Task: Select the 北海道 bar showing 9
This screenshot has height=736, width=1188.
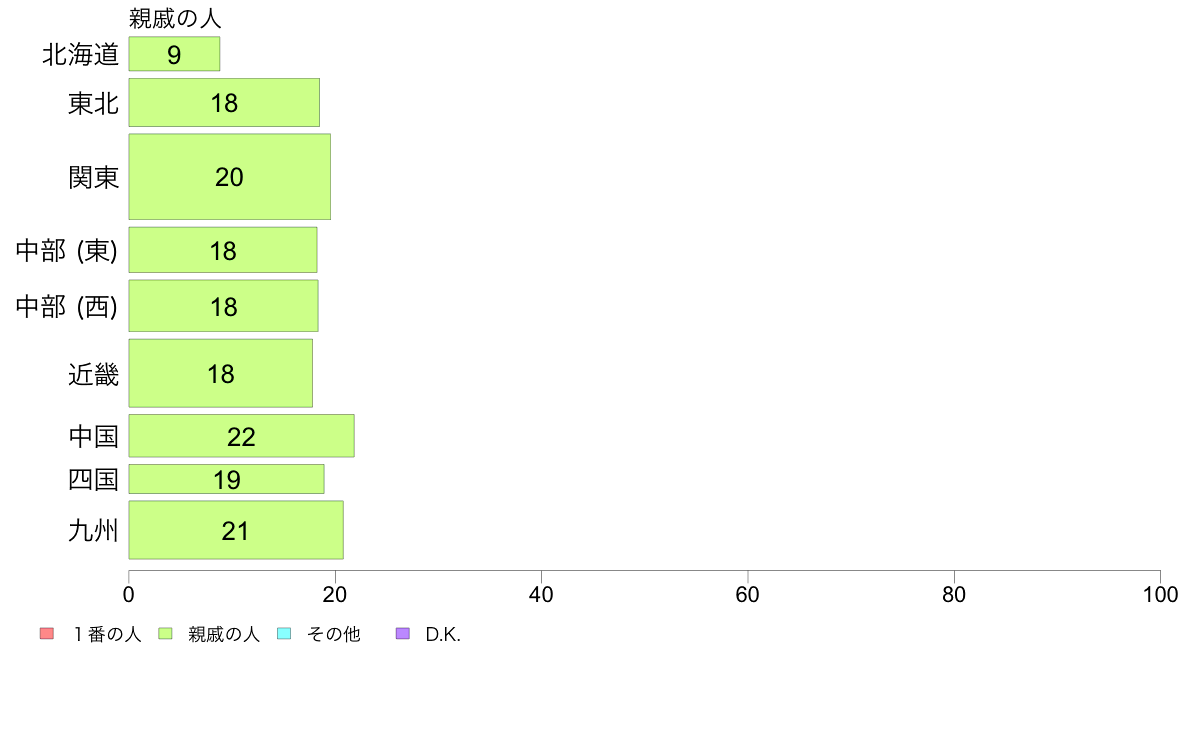Action: [x=174, y=54]
